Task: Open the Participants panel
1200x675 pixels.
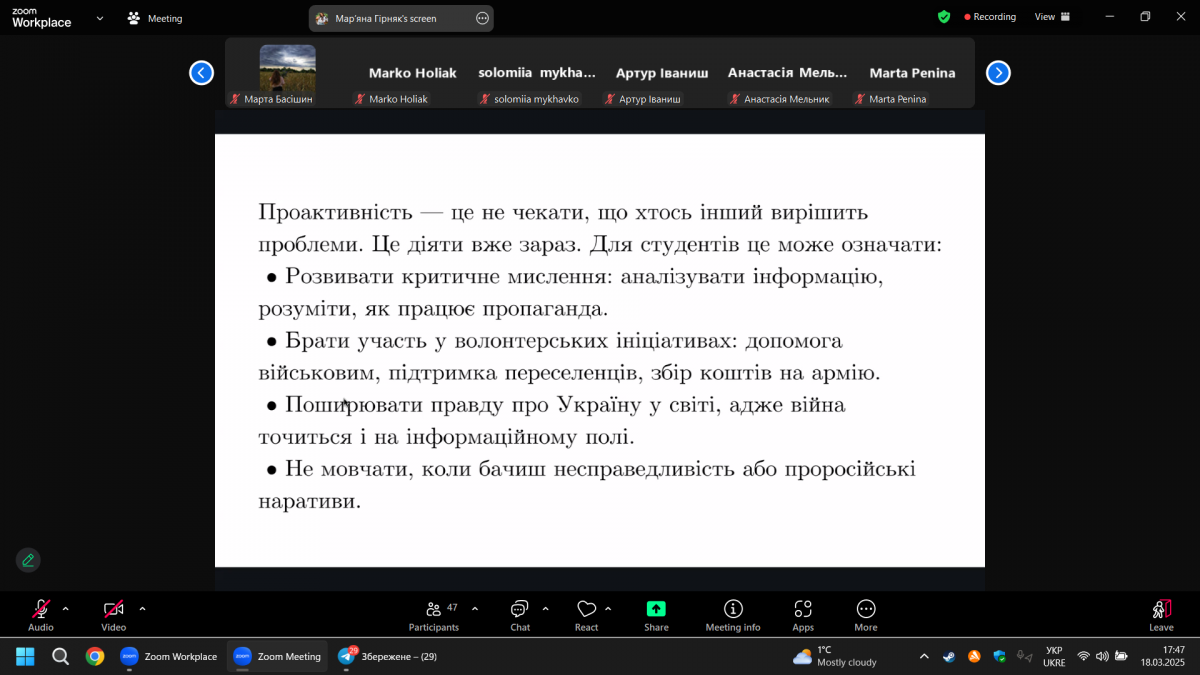Action: (434, 614)
